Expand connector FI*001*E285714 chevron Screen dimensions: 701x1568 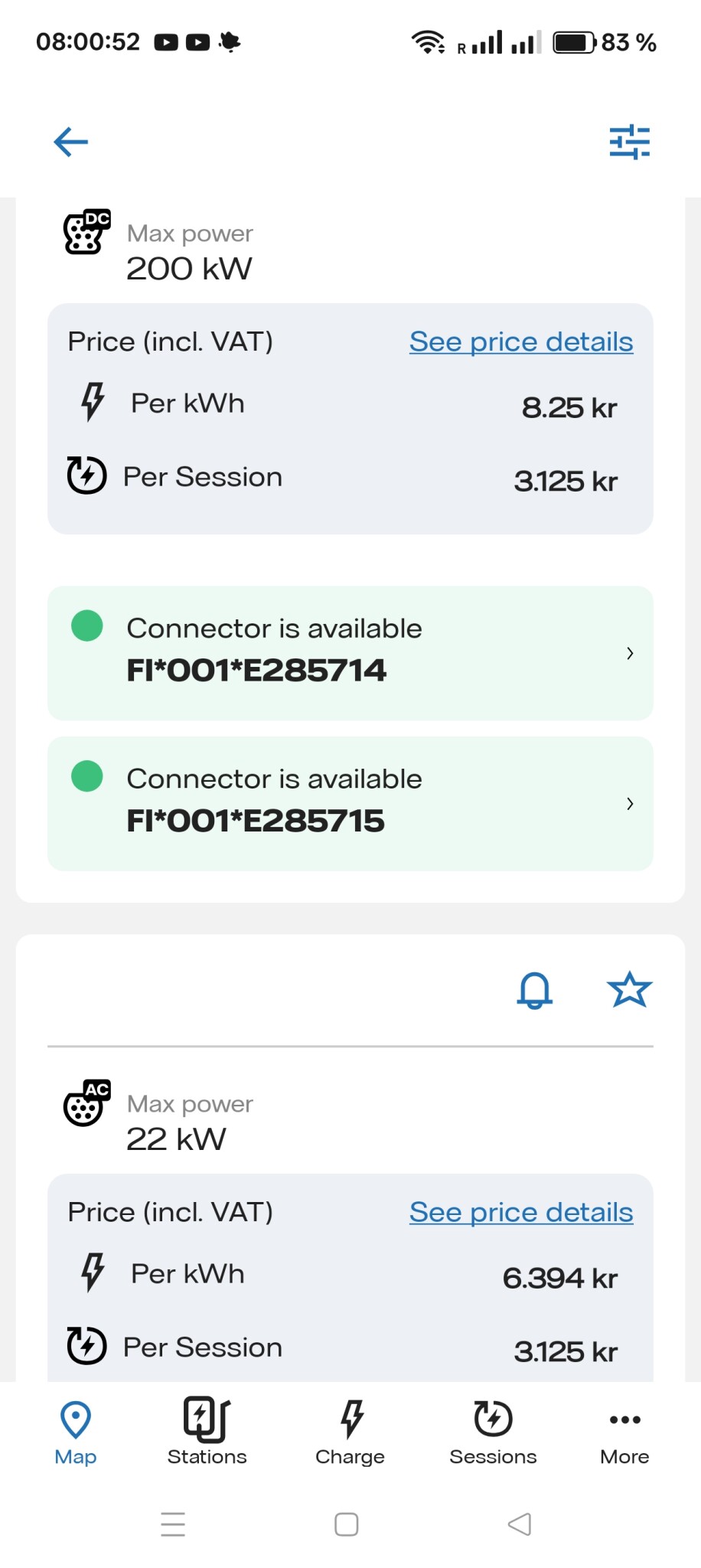tap(630, 653)
